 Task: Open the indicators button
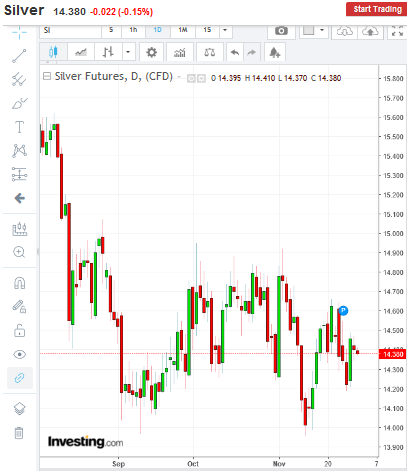click(180, 52)
